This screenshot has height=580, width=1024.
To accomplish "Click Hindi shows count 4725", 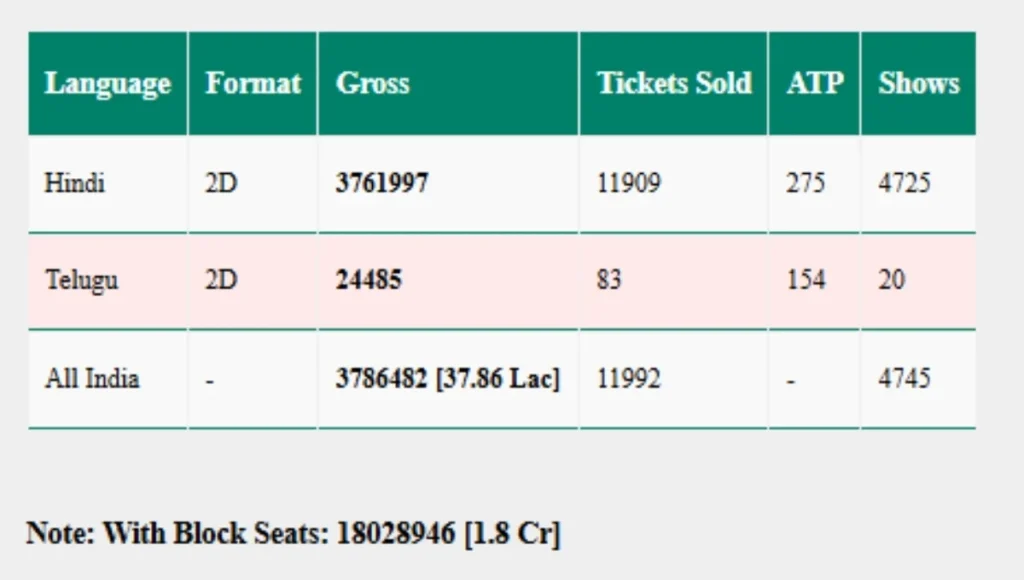I will click(904, 183).
